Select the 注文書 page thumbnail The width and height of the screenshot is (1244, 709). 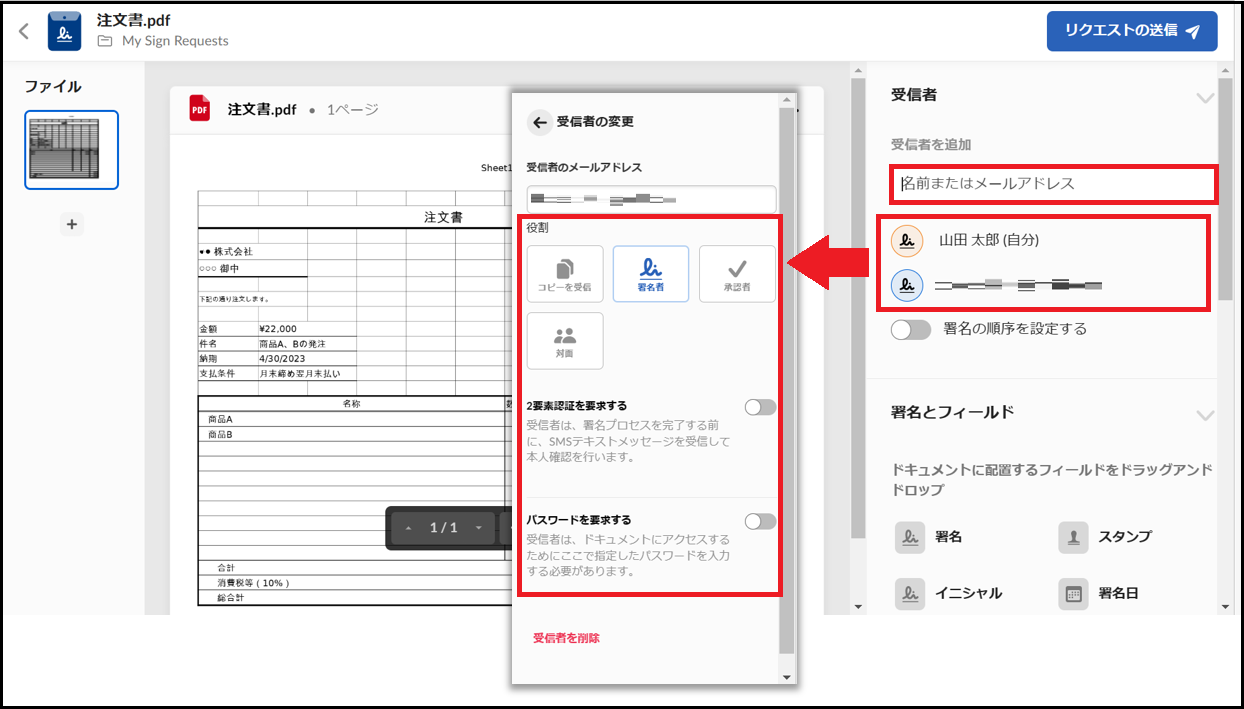(x=72, y=150)
